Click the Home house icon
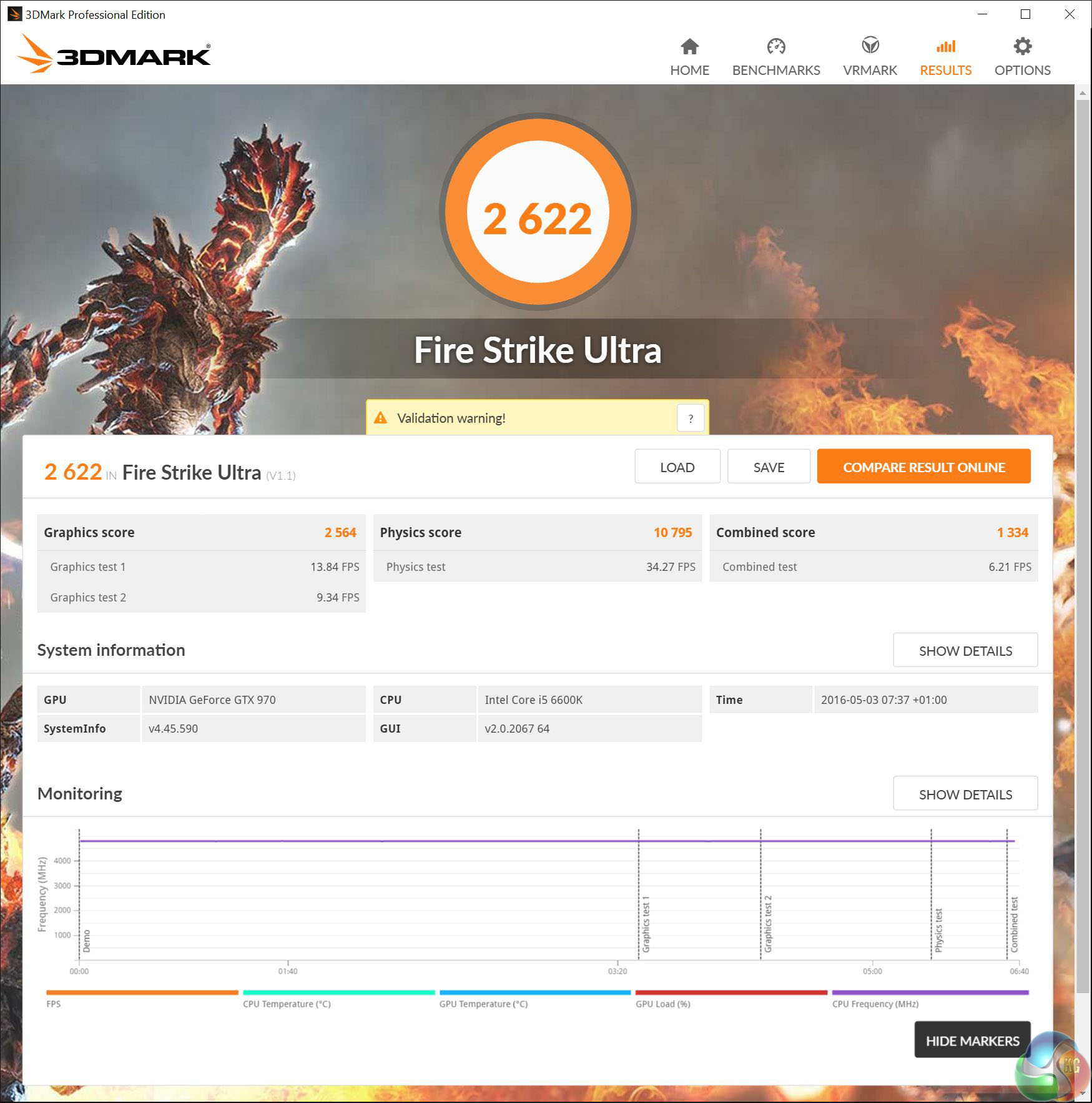This screenshot has width=1092, height=1103. pyautogui.click(x=689, y=46)
